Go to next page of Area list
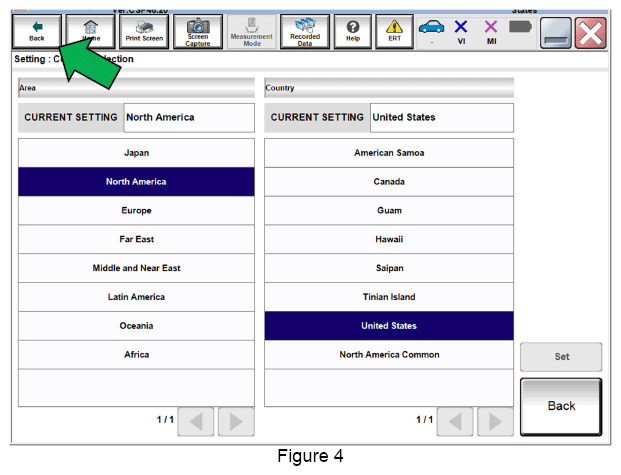 tap(236, 422)
